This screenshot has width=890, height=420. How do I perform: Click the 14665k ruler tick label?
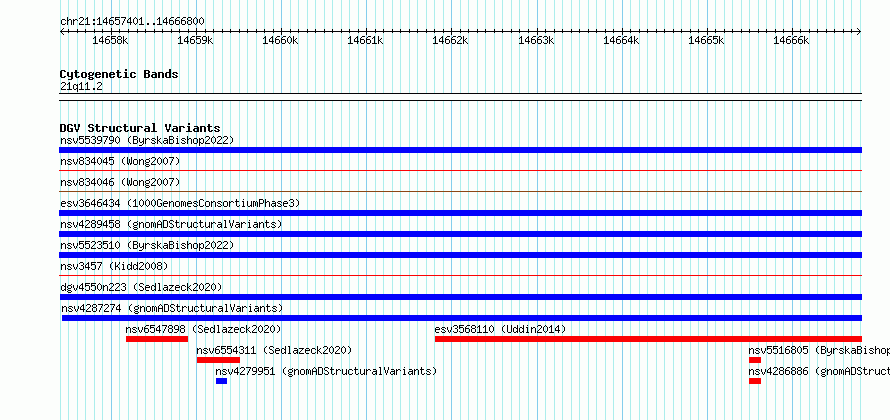click(707, 40)
